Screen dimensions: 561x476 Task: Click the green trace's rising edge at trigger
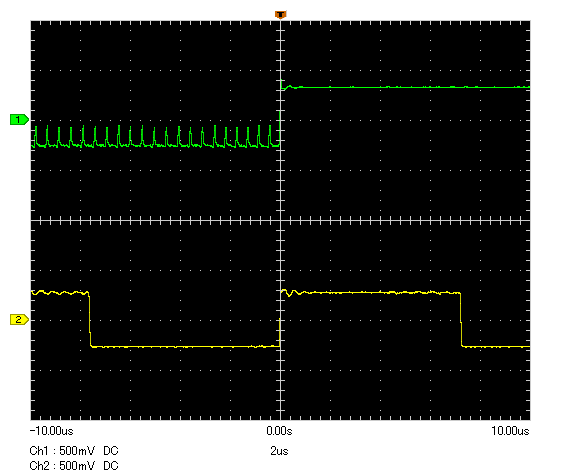[280, 113]
